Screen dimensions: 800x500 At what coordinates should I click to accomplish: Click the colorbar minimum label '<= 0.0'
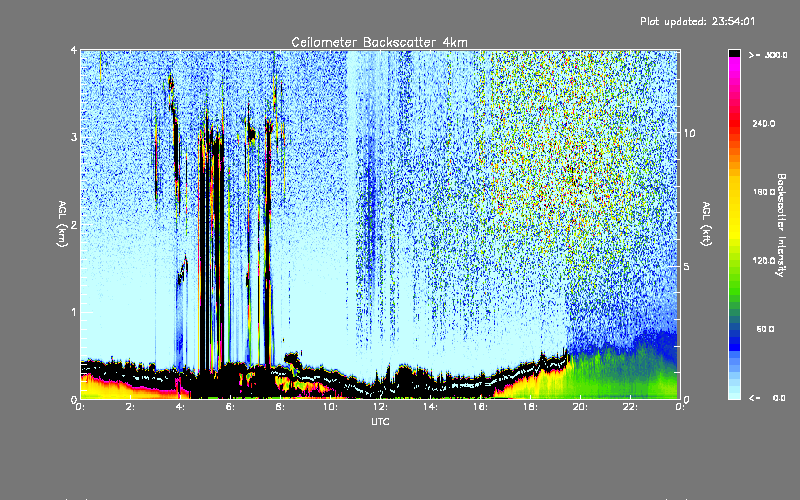(x=767, y=398)
